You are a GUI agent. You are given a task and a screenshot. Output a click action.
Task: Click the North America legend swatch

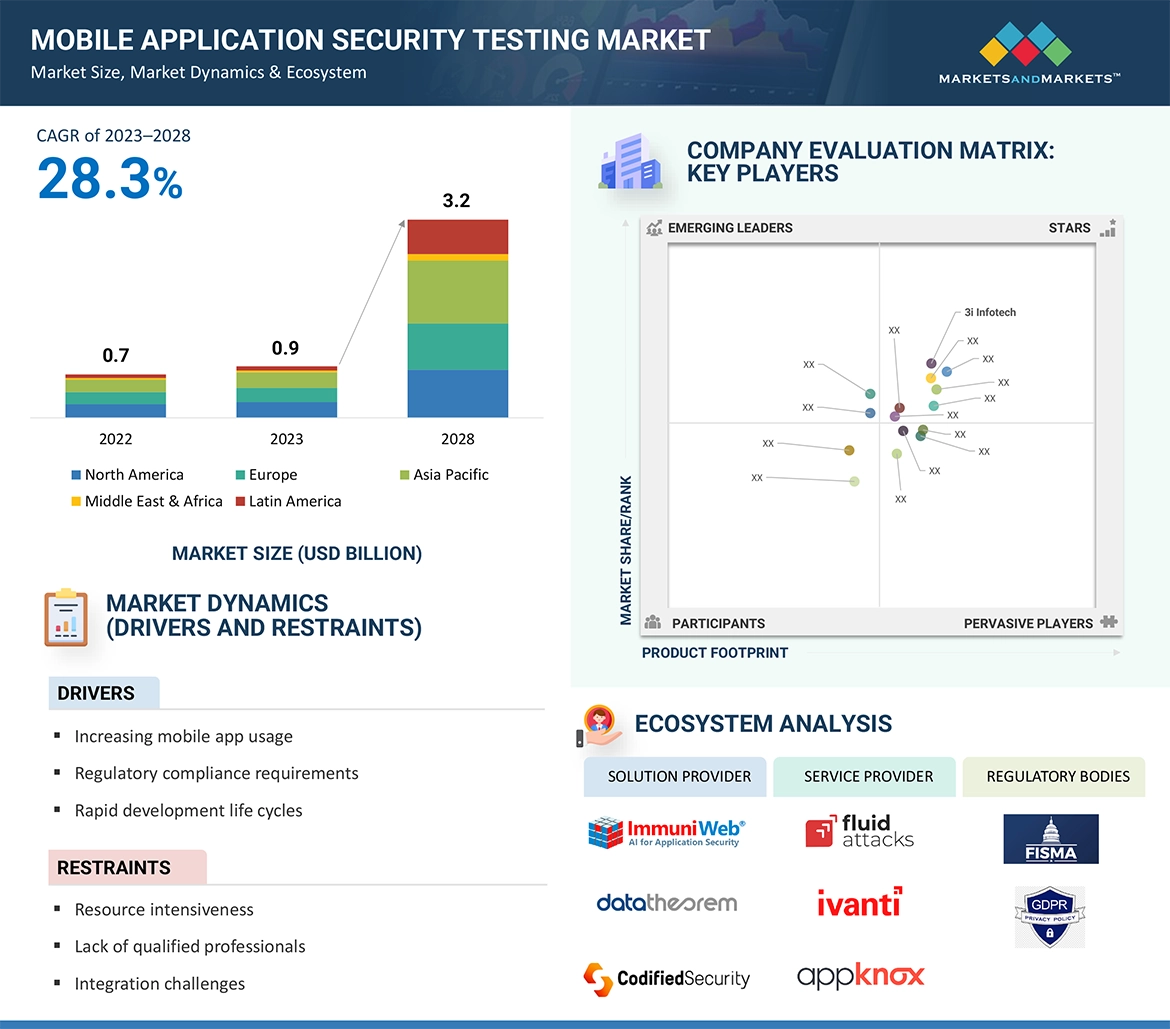pyautogui.click(x=76, y=475)
